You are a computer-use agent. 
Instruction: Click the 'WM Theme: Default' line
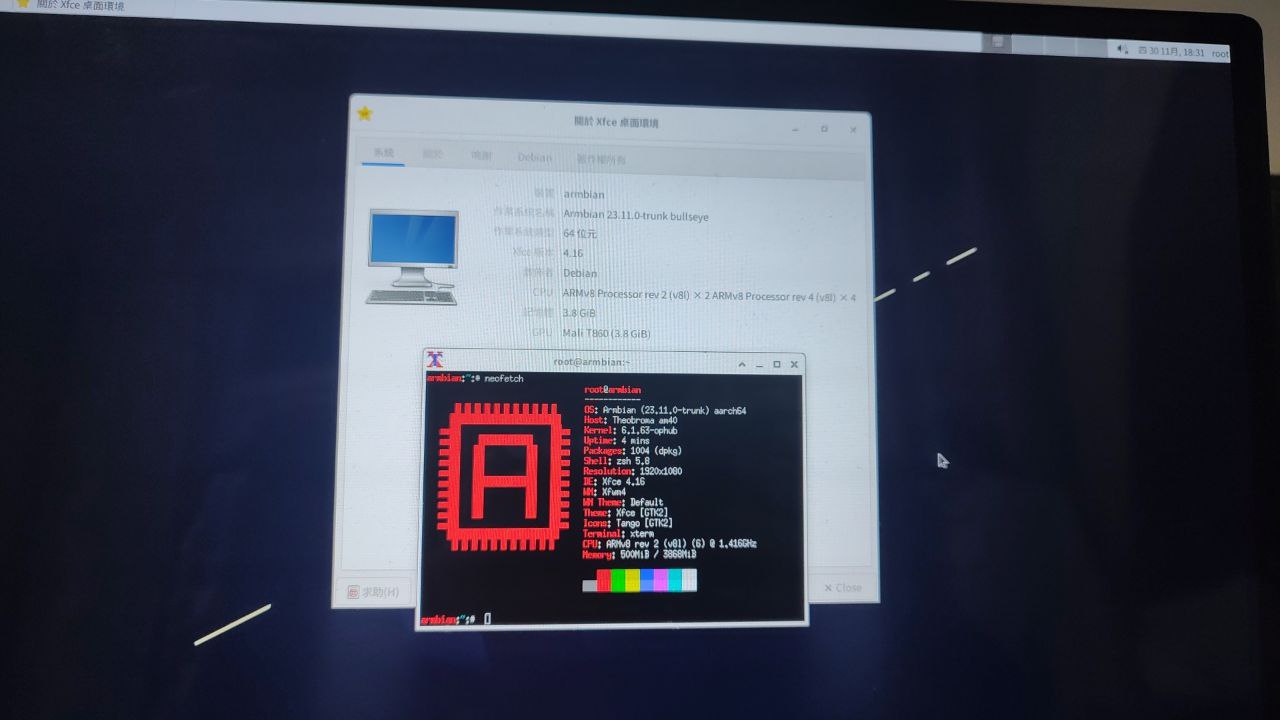624,502
